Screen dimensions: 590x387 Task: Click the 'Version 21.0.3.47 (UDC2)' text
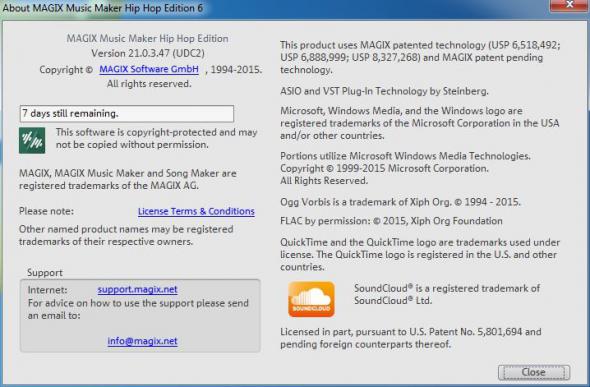[x=148, y=53]
